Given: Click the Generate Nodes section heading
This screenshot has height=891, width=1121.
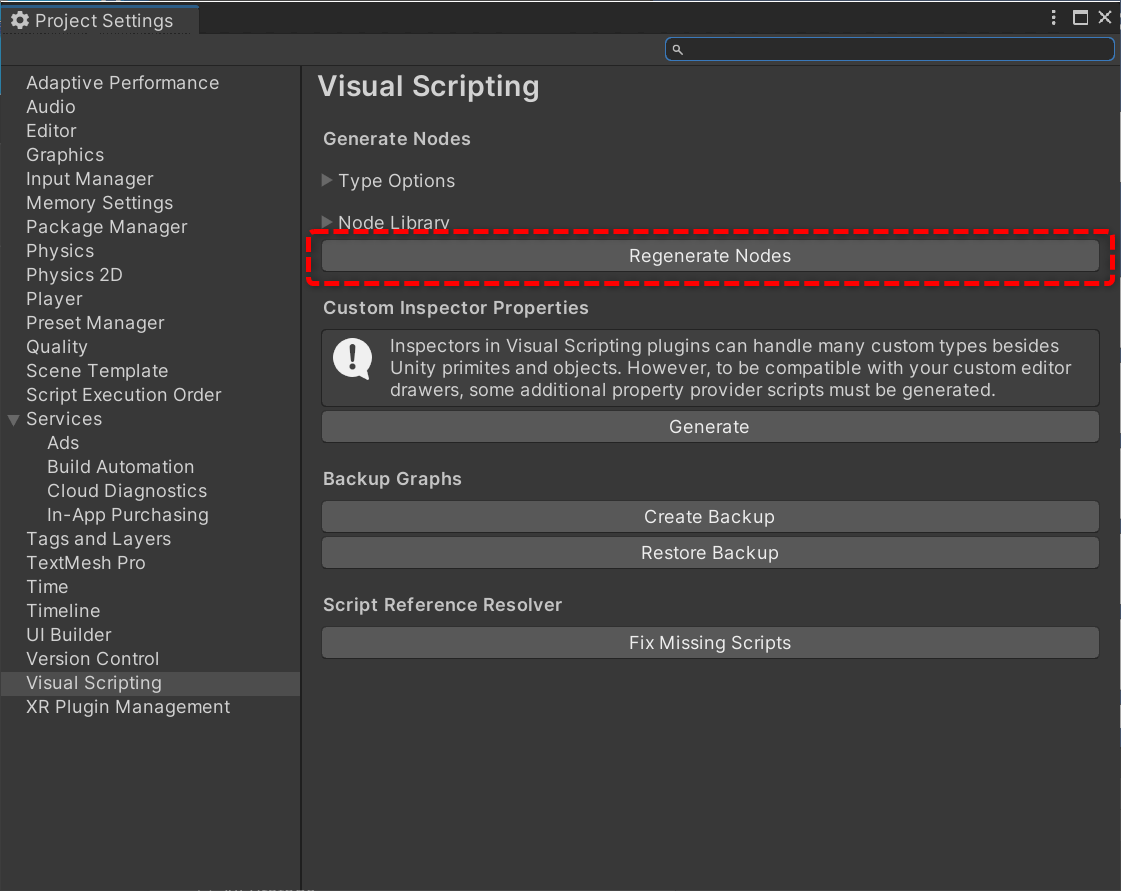Looking at the screenshot, I should pyautogui.click(x=397, y=139).
